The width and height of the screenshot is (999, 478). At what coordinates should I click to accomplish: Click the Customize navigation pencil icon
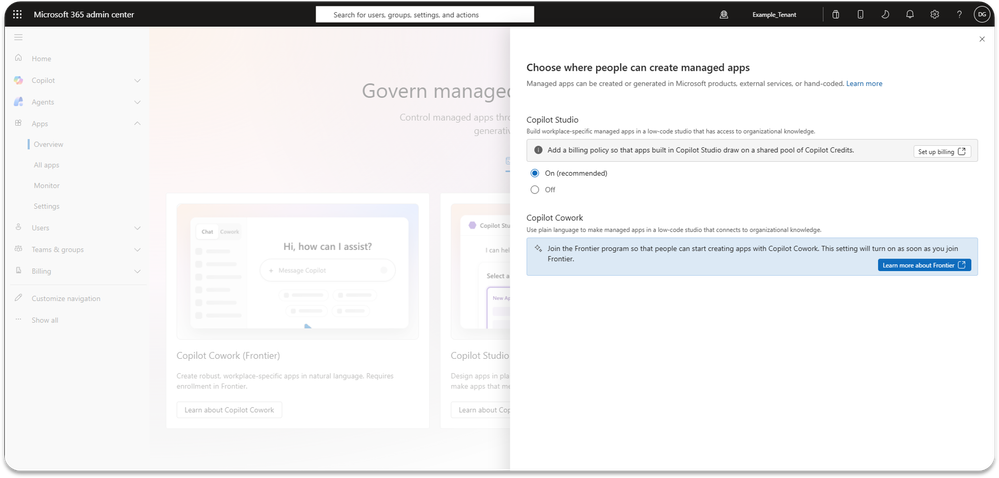[18, 298]
